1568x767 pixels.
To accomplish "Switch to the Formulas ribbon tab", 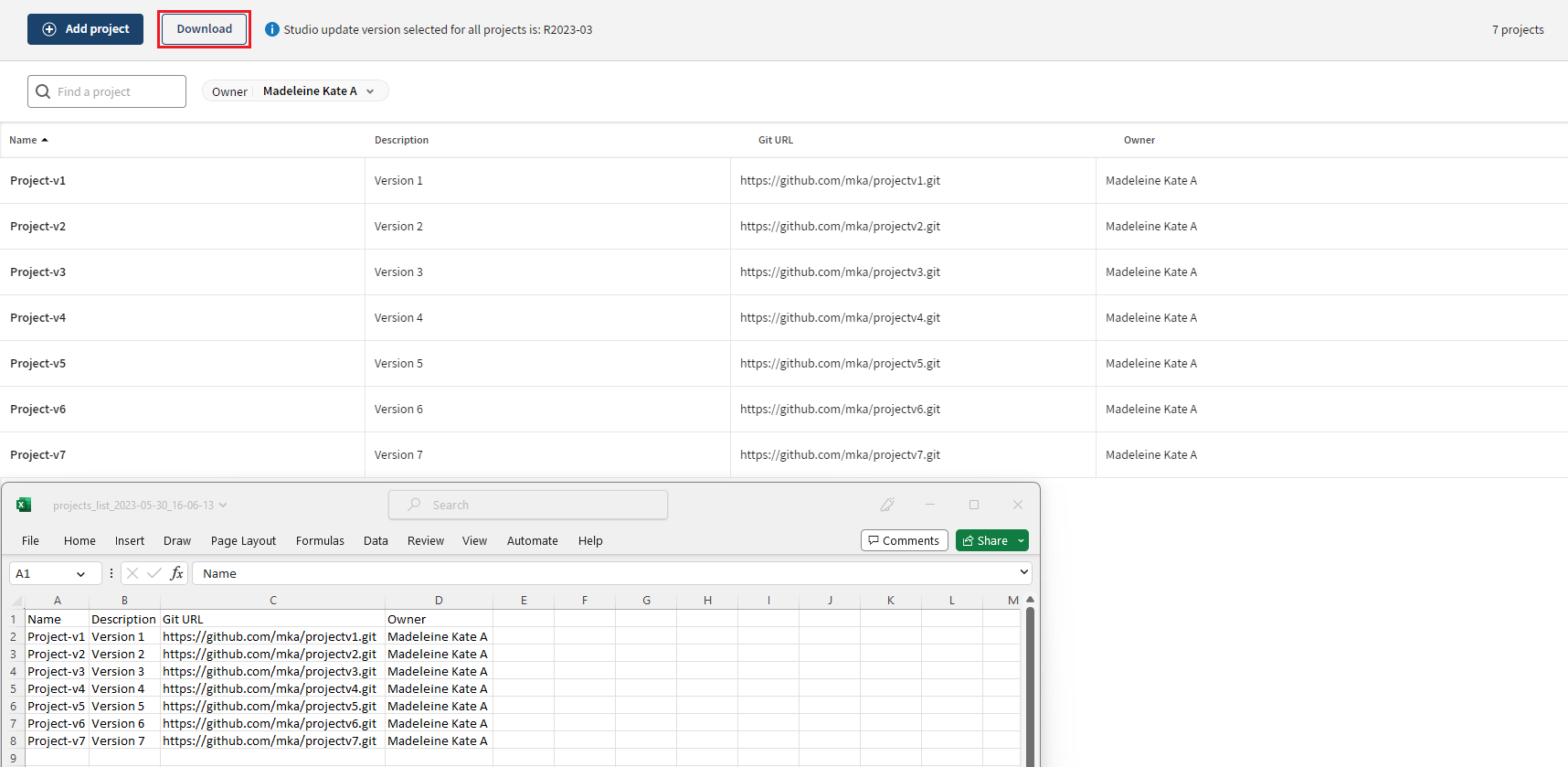I will [320, 541].
